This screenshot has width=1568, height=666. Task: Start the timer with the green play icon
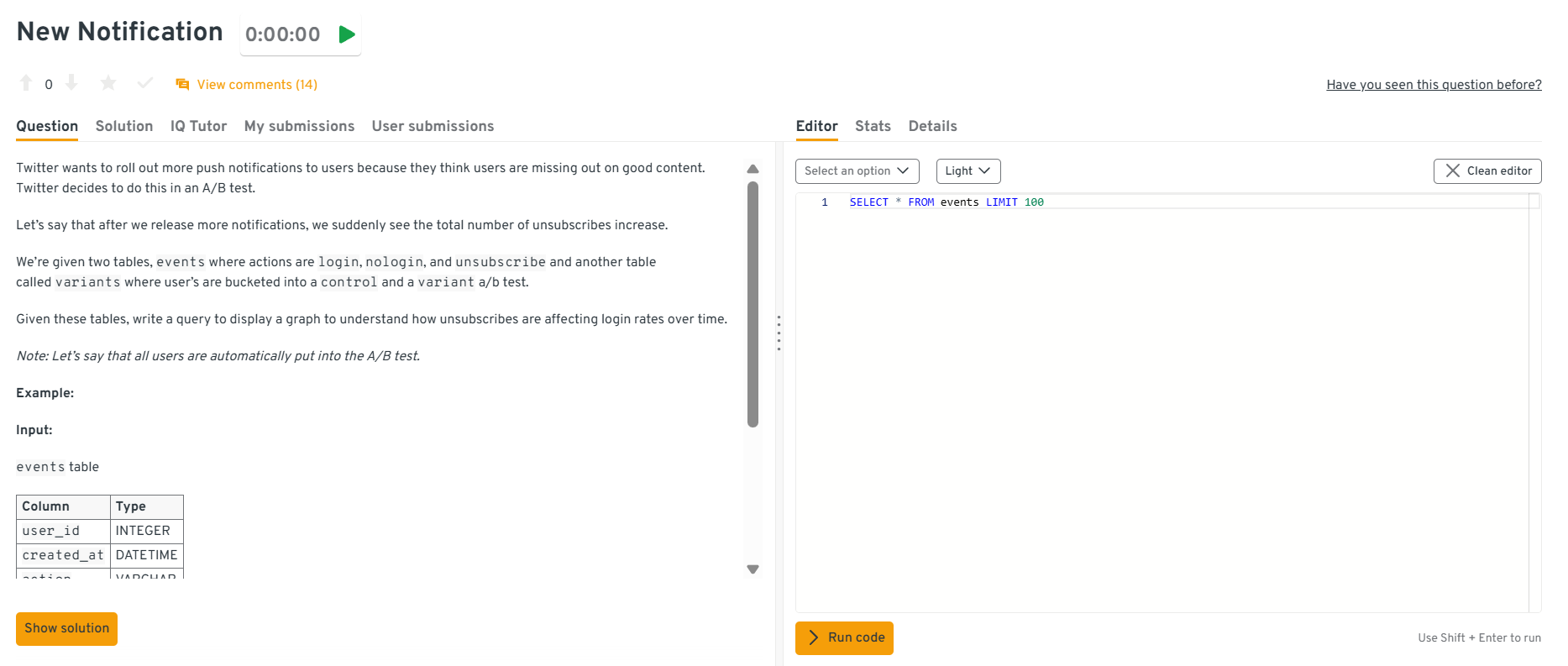pos(346,34)
